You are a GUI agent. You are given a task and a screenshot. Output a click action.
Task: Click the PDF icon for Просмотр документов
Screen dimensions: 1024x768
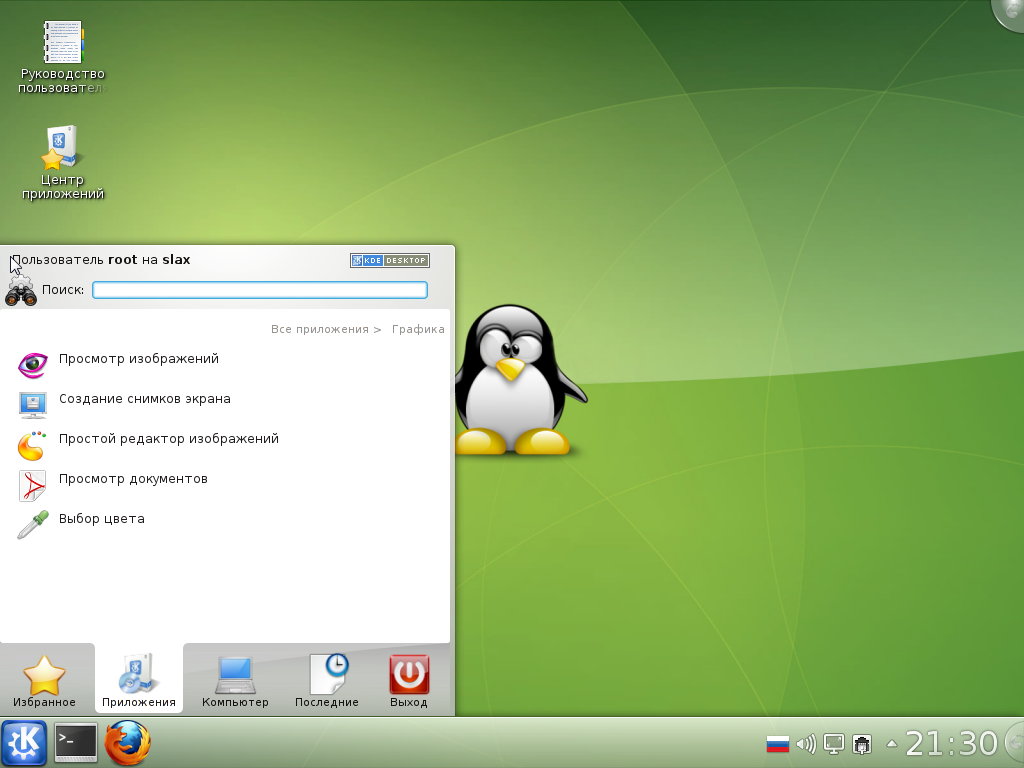32,485
